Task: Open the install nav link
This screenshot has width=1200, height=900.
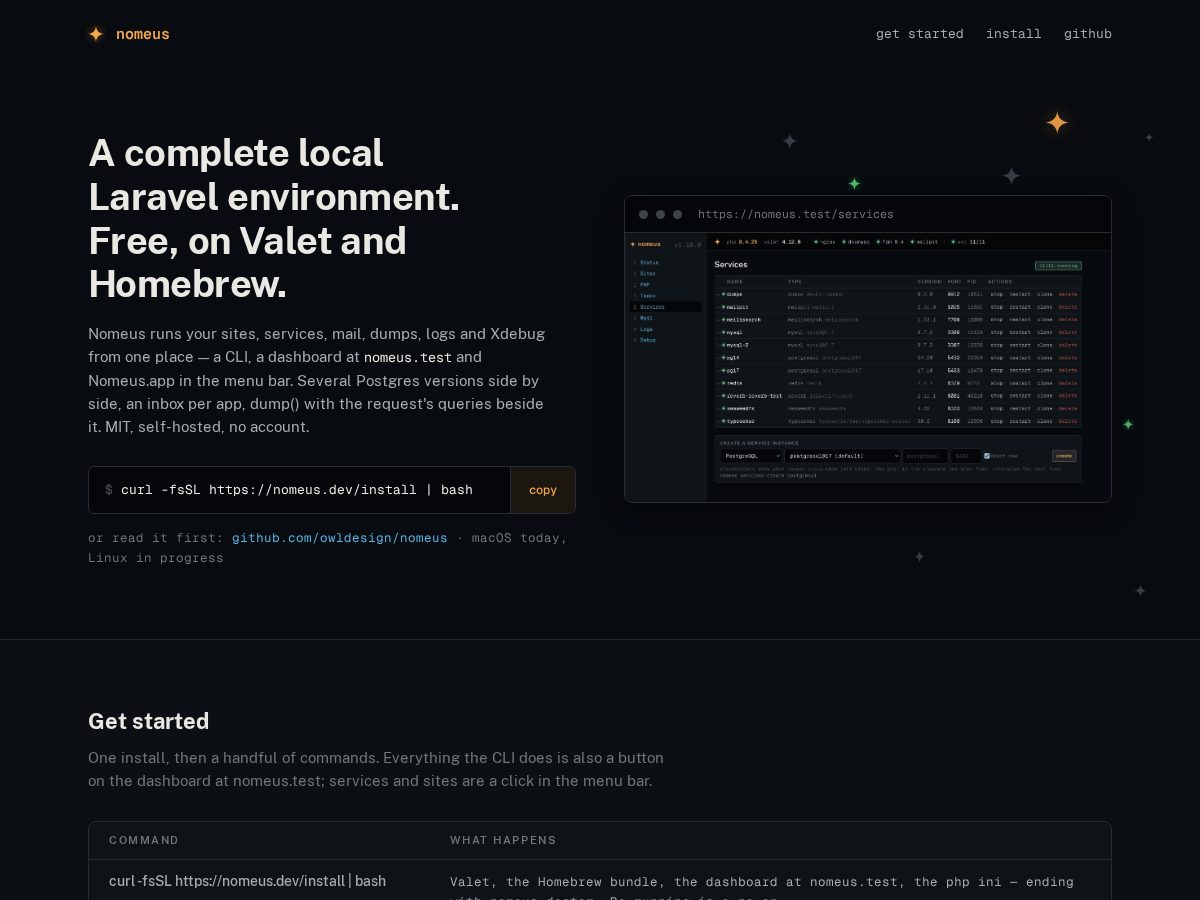Action: point(1014,34)
